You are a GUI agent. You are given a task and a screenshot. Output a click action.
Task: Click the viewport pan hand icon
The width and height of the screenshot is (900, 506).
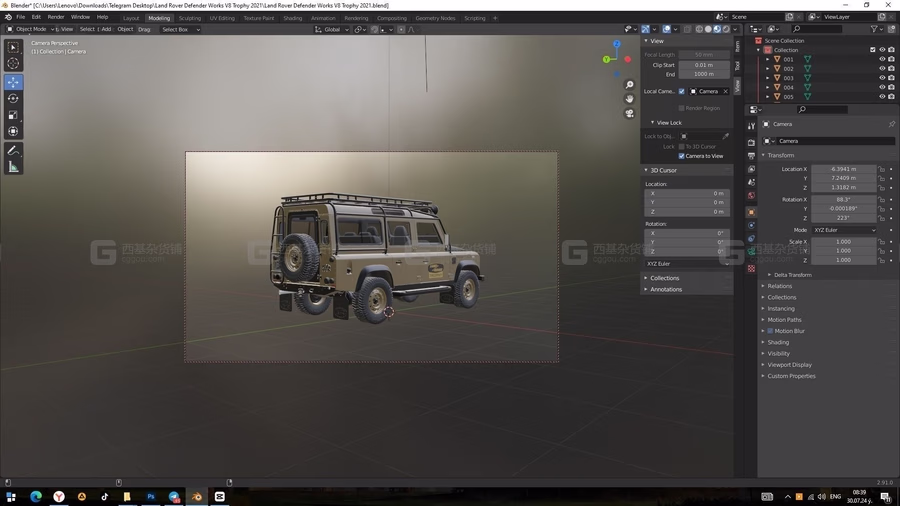[630, 99]
